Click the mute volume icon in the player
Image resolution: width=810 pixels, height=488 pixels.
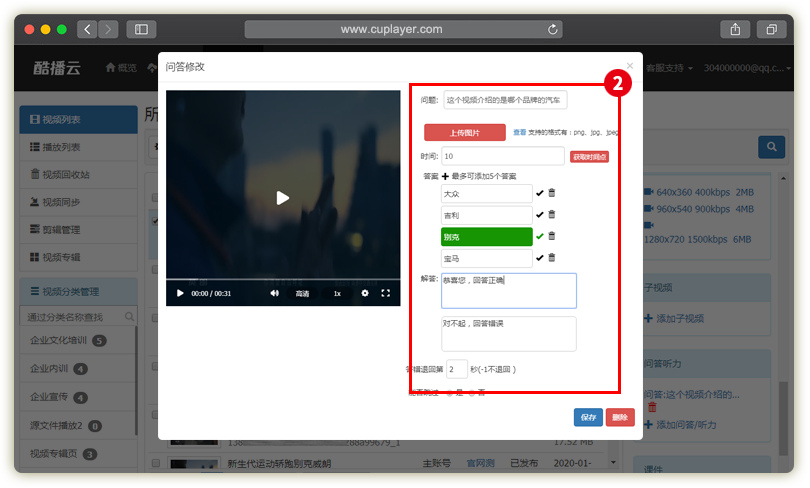tap(274, 293)
